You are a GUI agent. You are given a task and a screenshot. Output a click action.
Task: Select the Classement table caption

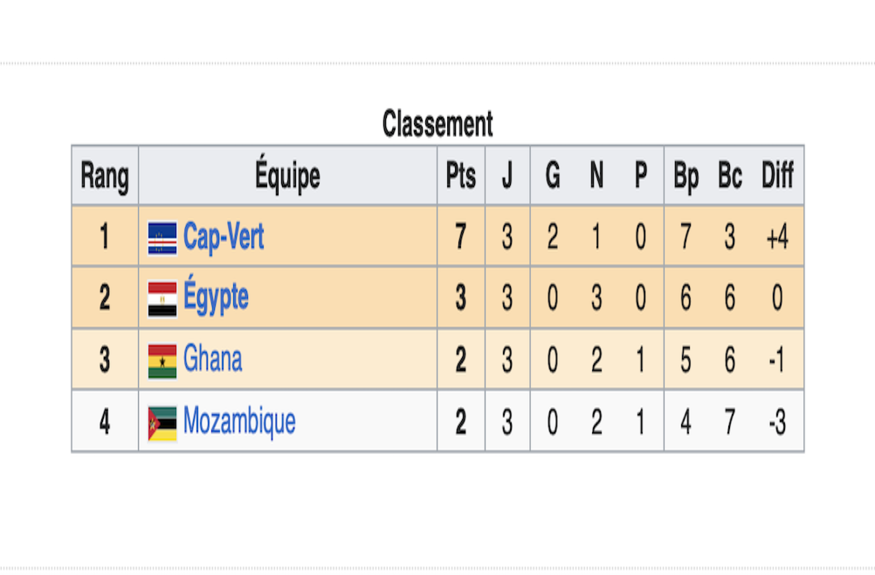(438, 124)
